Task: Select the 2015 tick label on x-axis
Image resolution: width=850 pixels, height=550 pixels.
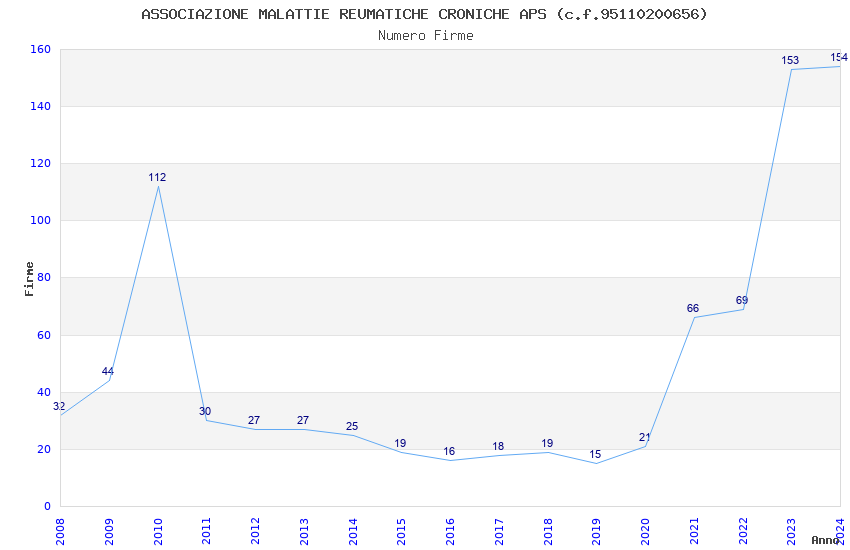Action: 401,531
